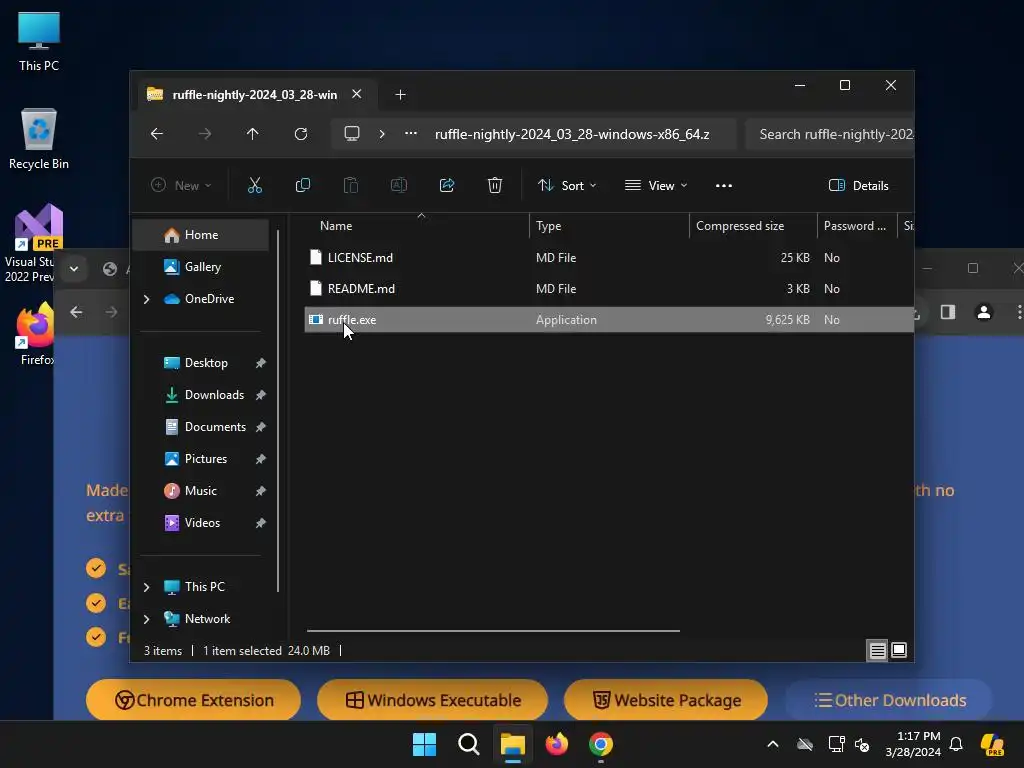Open the Sort dropdown
This screenshot has height=768, width=1024.
(567, 185)
